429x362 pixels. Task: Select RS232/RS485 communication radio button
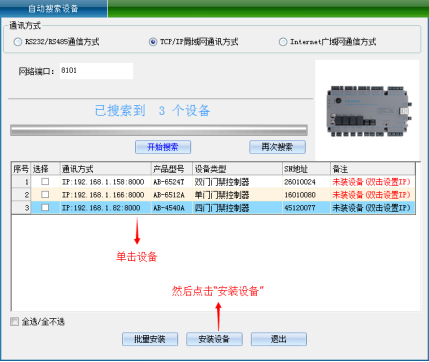(17, 42)
